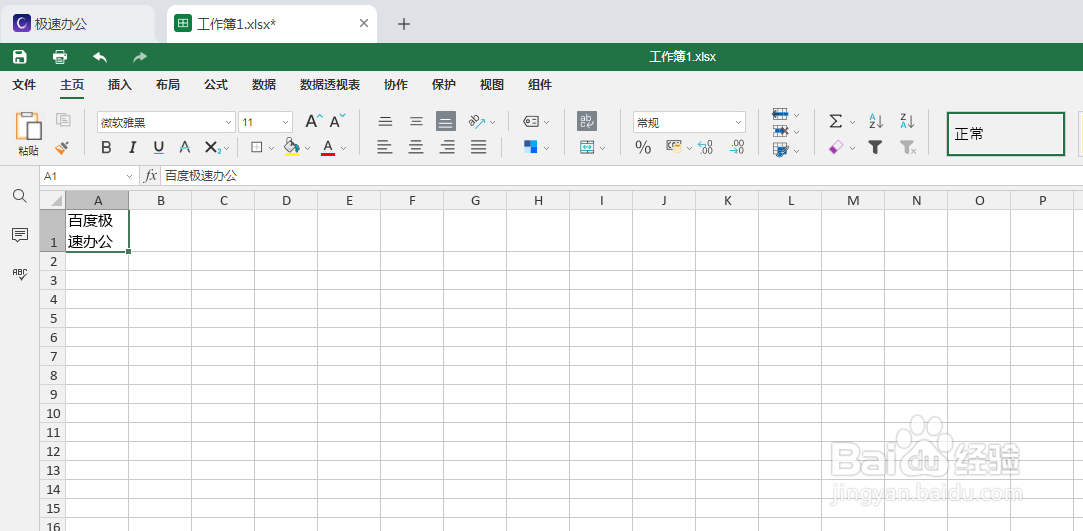
Task: Click the save icon in green bar
Action: pos(20,57)
